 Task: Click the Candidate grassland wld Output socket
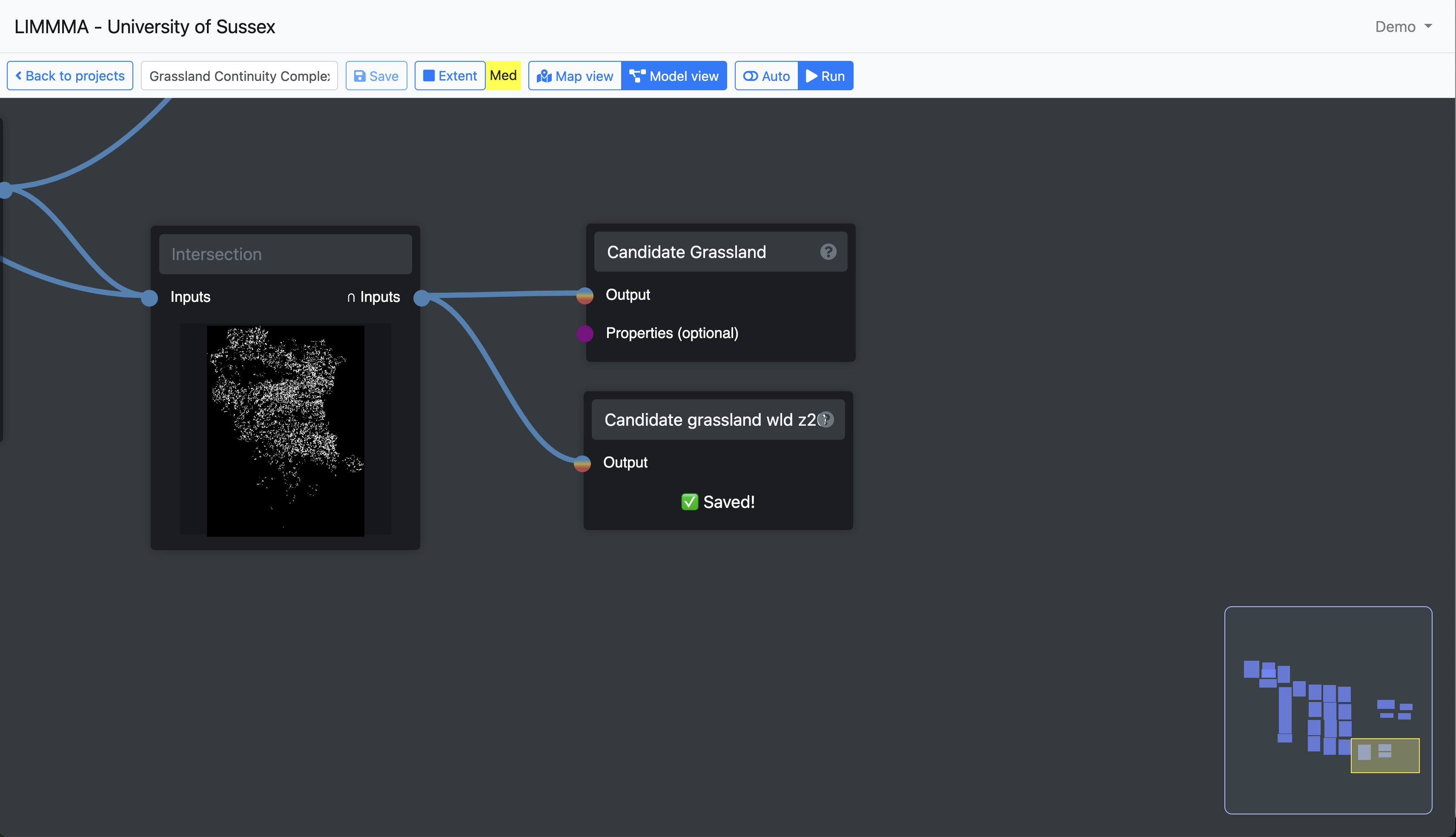(x=582, y=463)
